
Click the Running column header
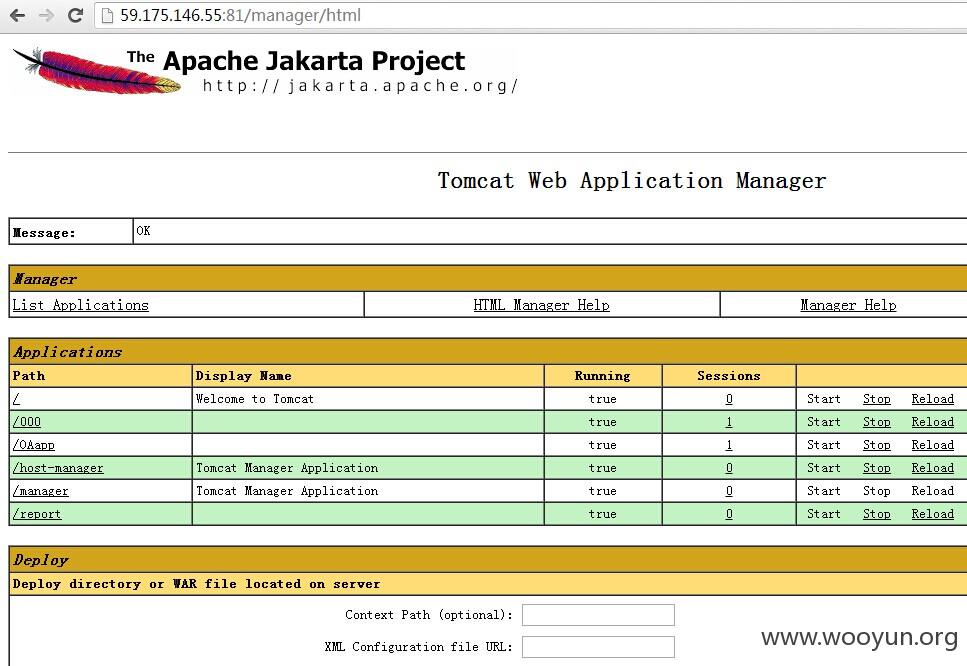click(603, 376)
